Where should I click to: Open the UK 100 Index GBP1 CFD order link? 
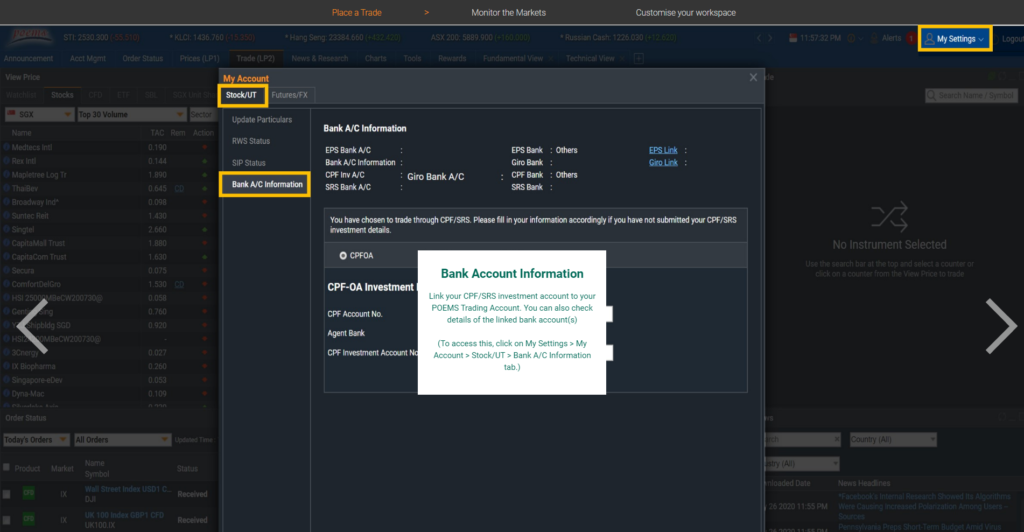124,515
